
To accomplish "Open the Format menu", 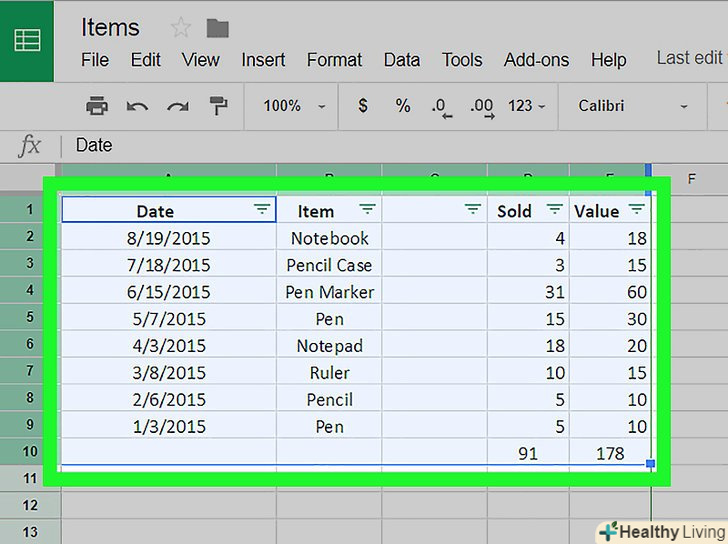I will click(x=334, y=60).
